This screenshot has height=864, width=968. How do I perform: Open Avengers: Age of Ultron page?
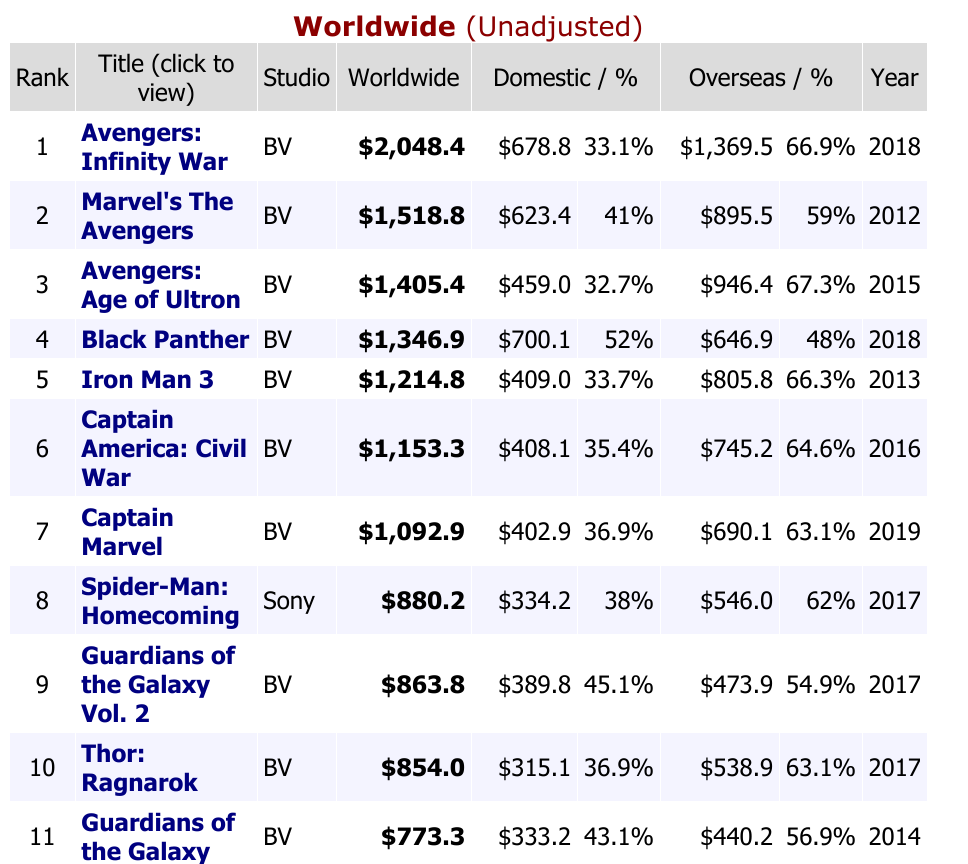click(160, 285)
